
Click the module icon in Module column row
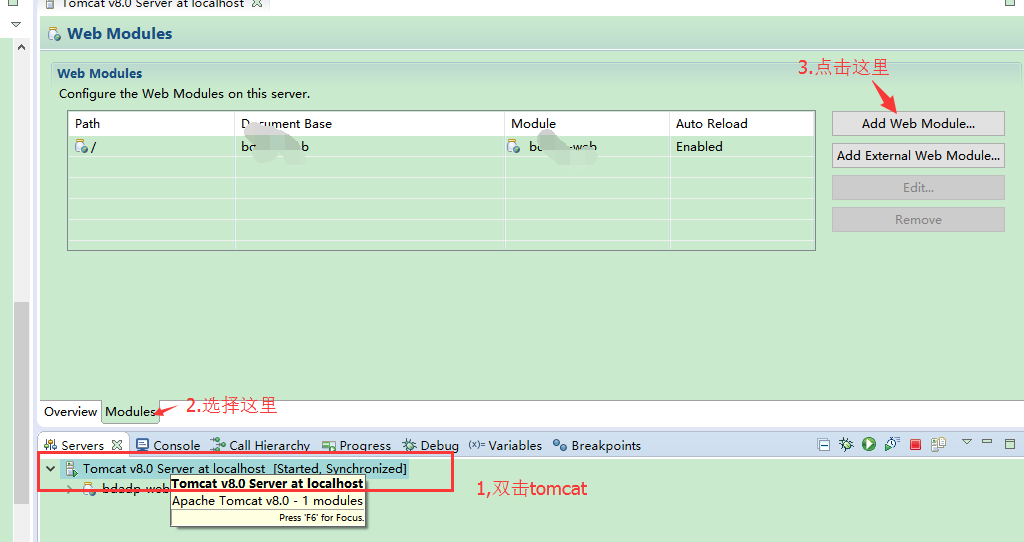[x=514, y=146]
